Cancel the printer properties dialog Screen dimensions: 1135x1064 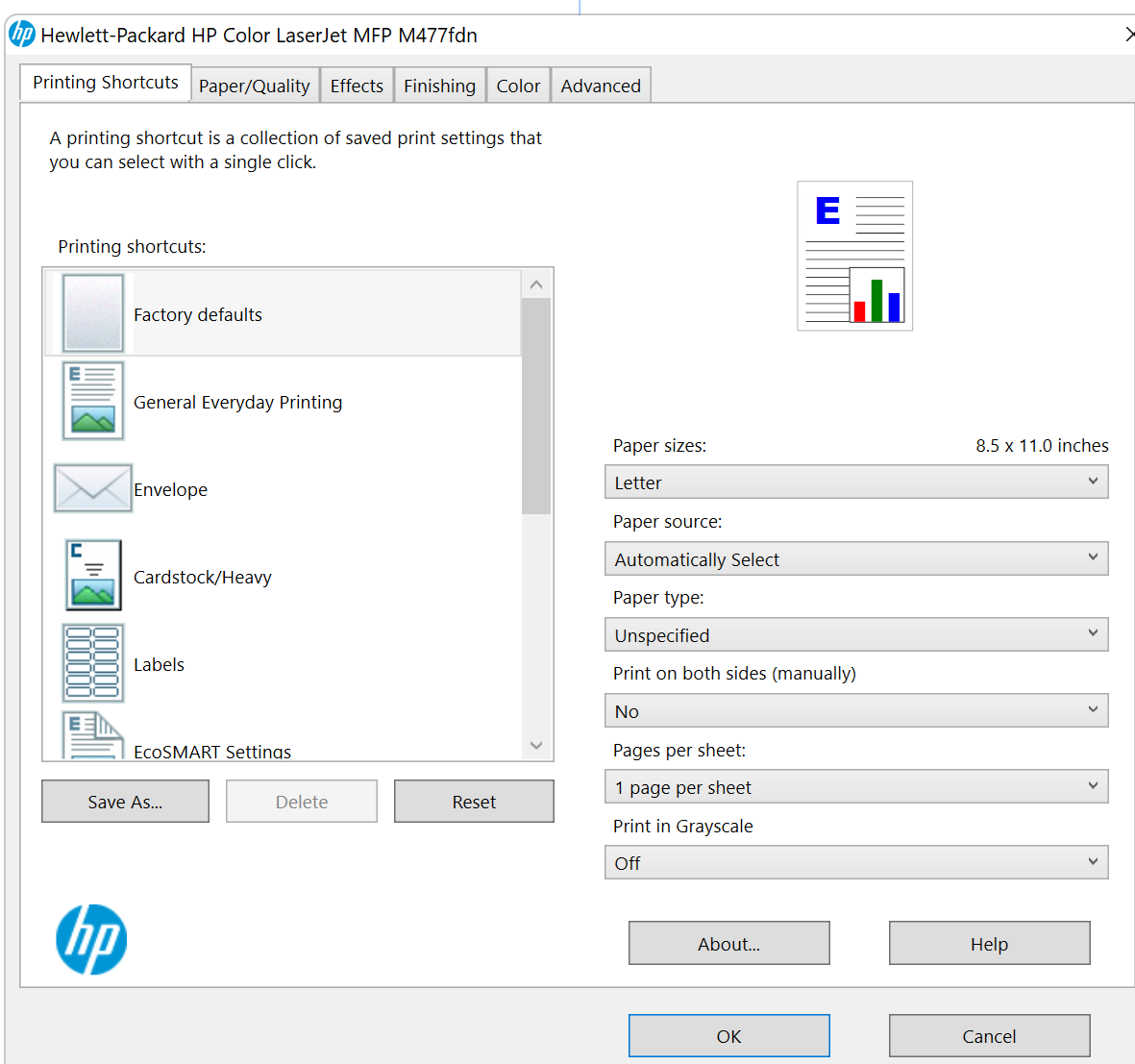(990, 1036)
